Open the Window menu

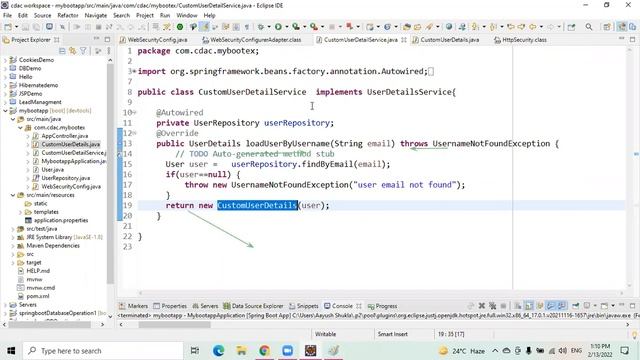[x=187, y=16]
